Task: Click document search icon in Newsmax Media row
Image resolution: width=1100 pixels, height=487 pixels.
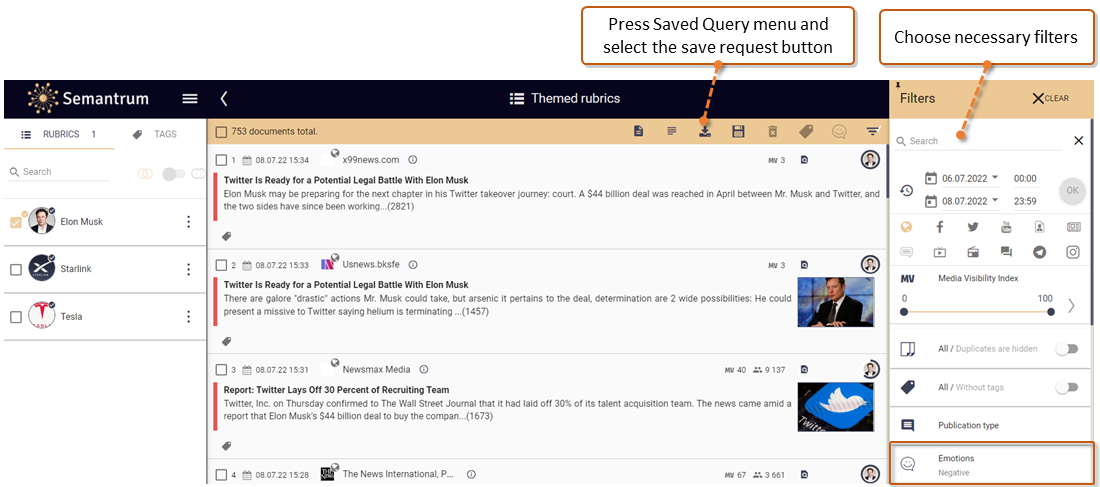Action: (804, 369)
